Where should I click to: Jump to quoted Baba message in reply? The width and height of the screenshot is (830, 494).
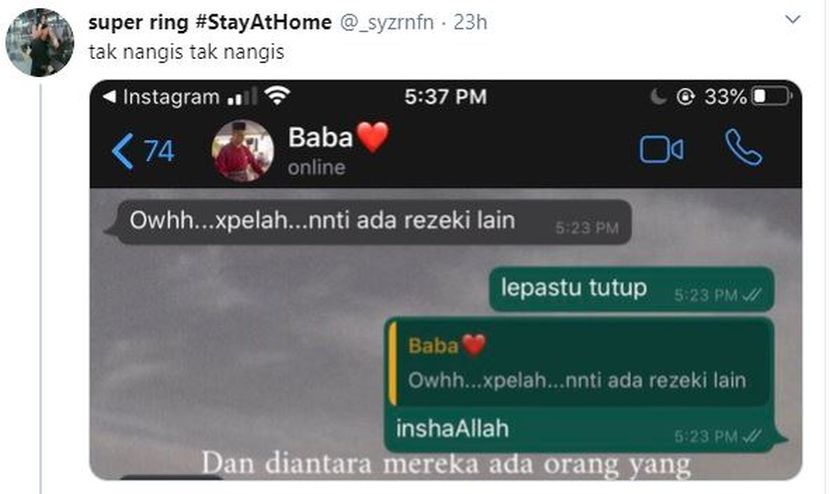(578, 363)
